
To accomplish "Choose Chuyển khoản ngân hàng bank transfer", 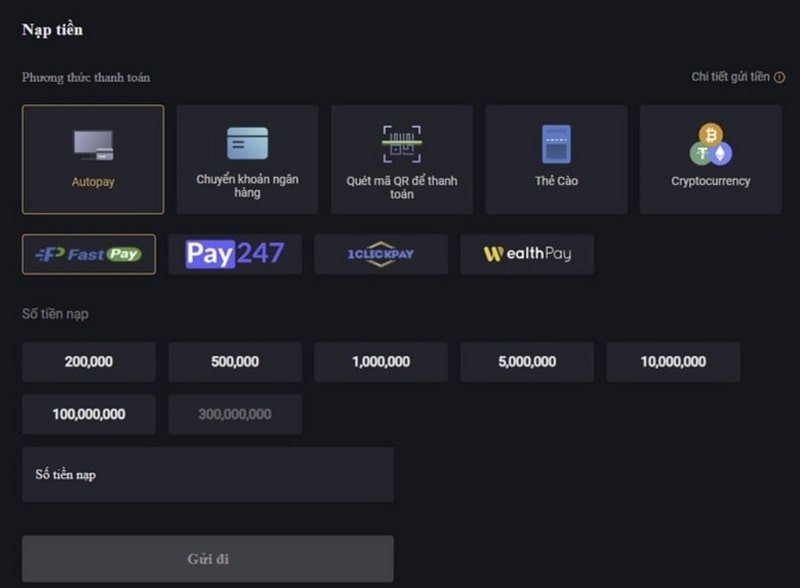I will 247,159.
